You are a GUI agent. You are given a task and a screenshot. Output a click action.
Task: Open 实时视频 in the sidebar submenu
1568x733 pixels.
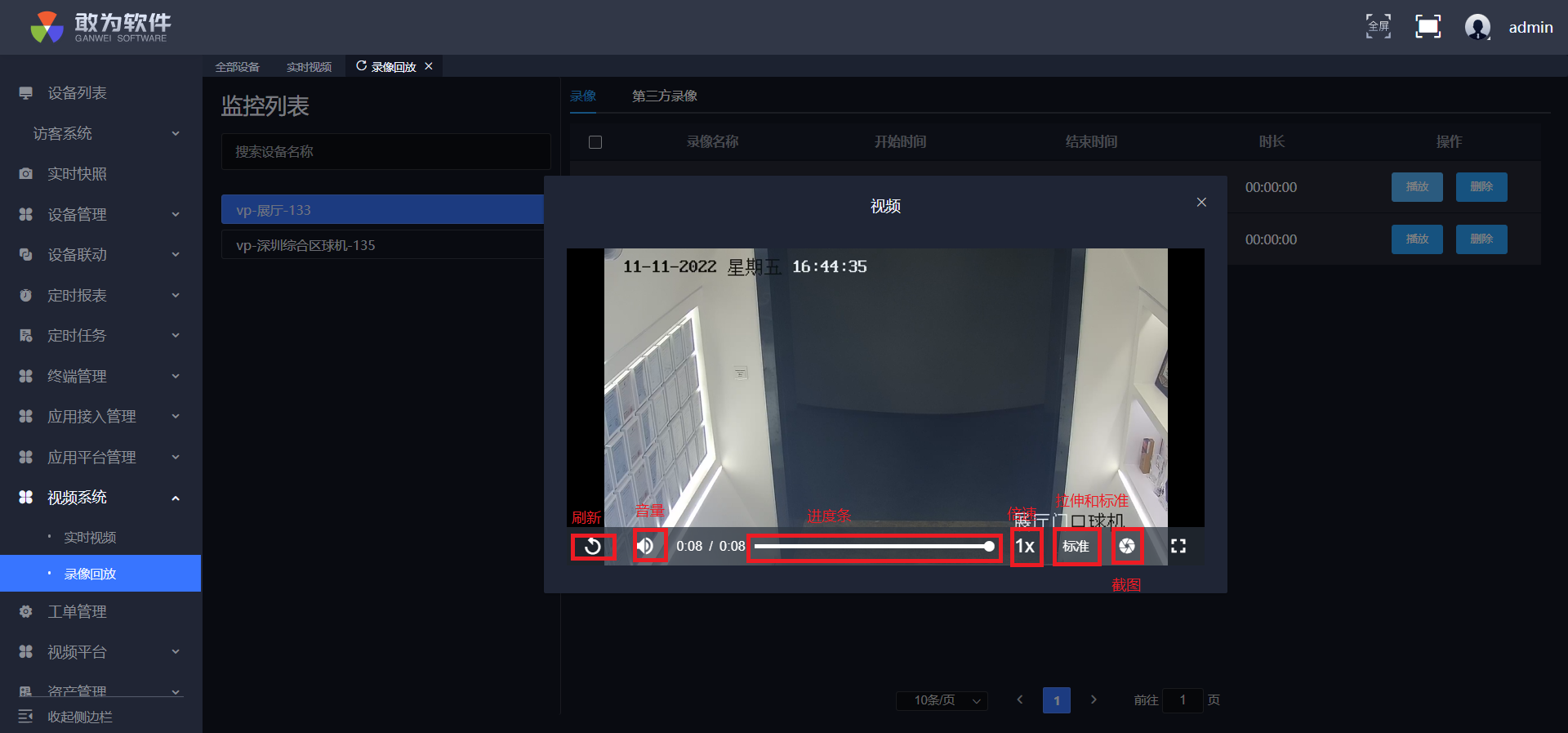click(90, 537)
